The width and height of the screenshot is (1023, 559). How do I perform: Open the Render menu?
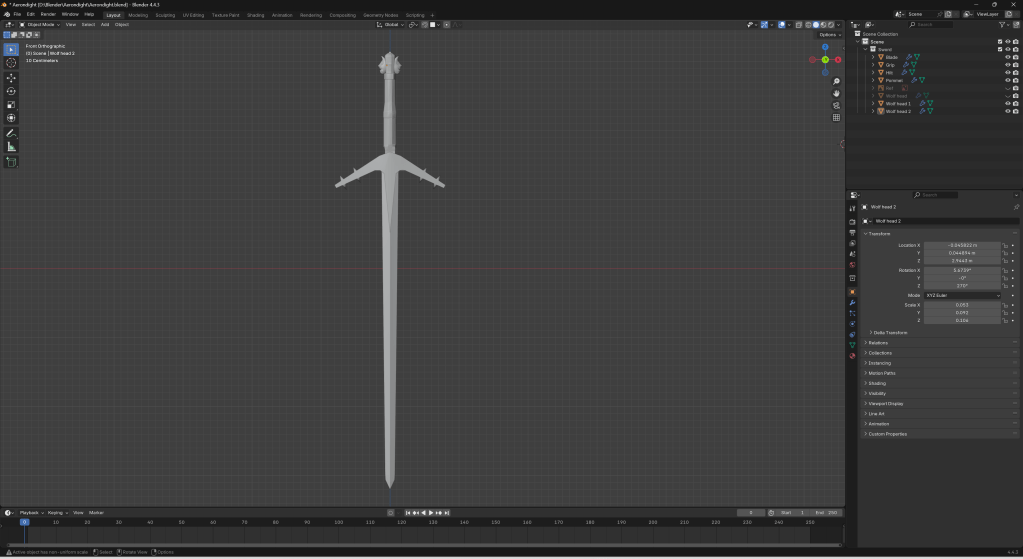coord(48,15)
